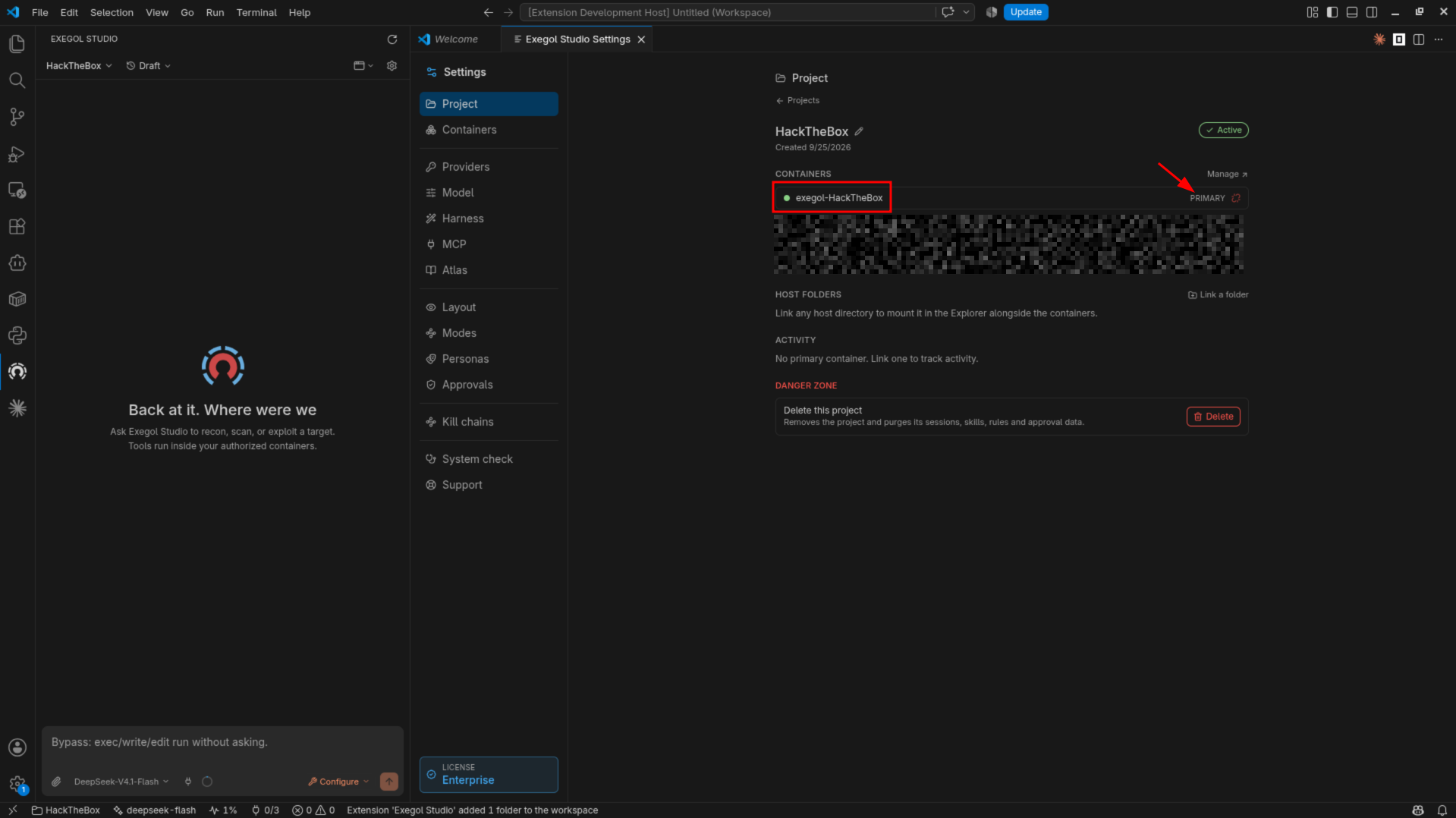Click the blue Update button

[1026, 12]
